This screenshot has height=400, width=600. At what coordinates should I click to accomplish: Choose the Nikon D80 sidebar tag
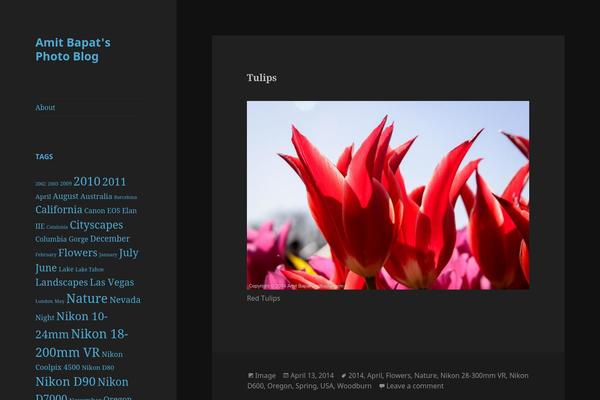point(98,368)
